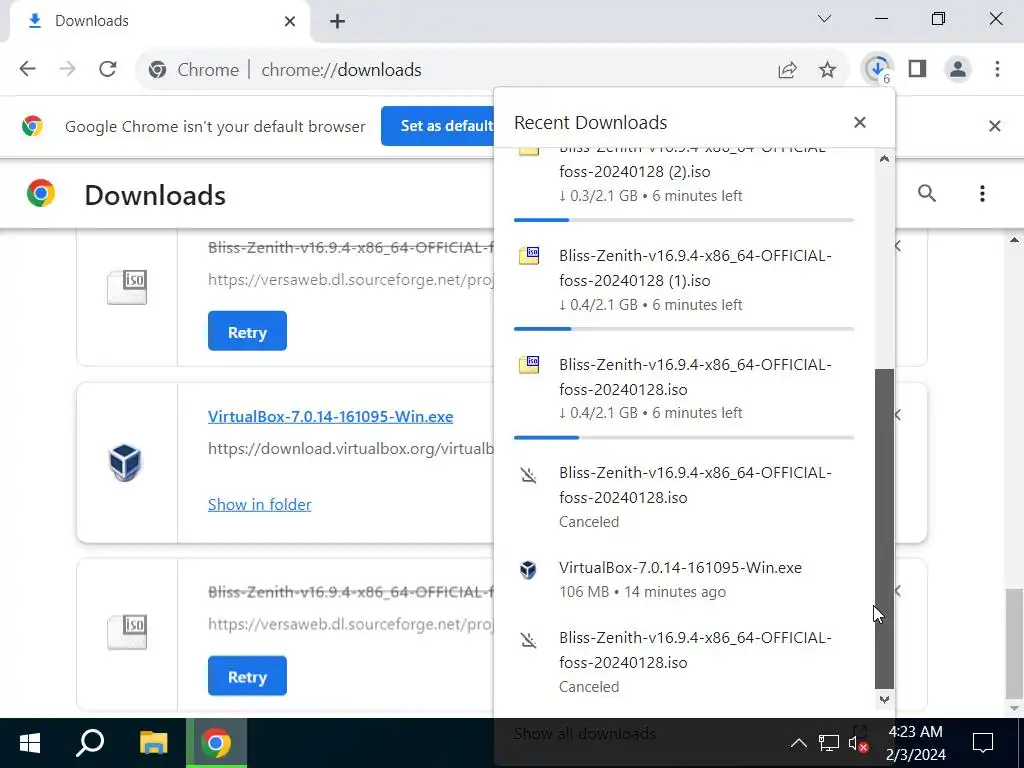The width and height of the screenshot is (1024, 768).
Task: Click the iso file icon of last download card
Action: [127, 632]
